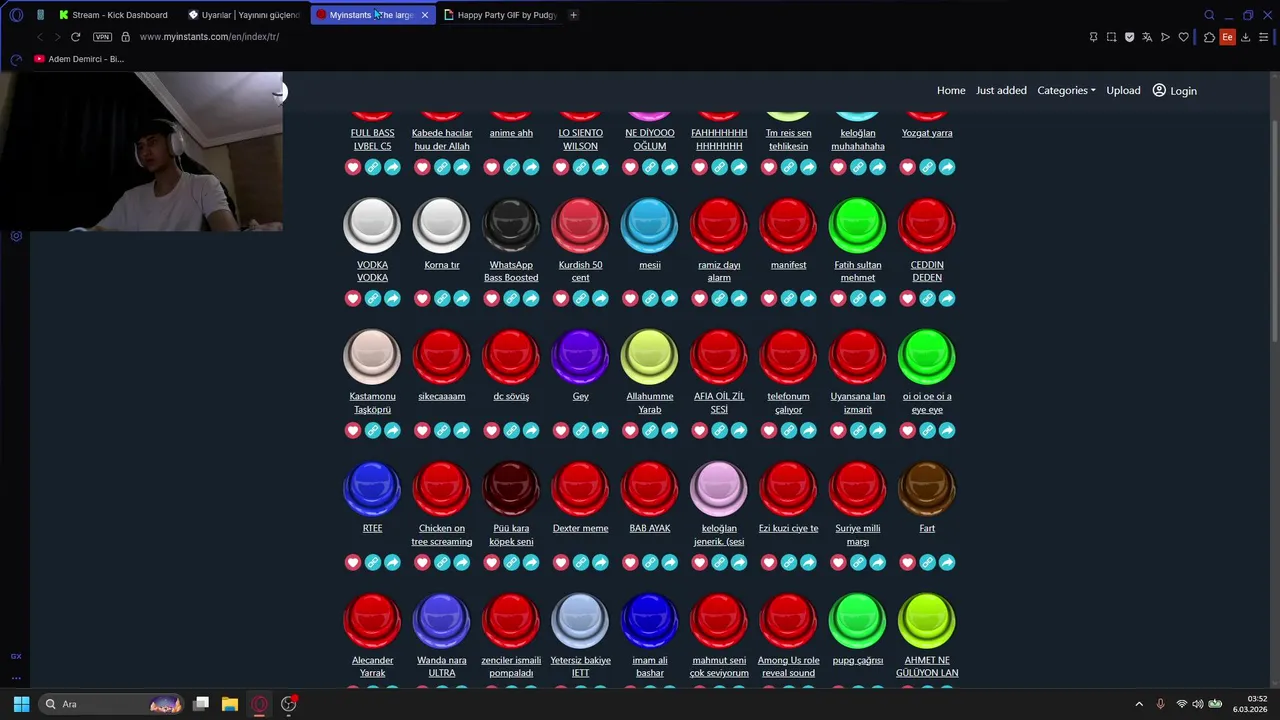
Task: Switch to the Uyarılar tab
Action: coord(244,15)
